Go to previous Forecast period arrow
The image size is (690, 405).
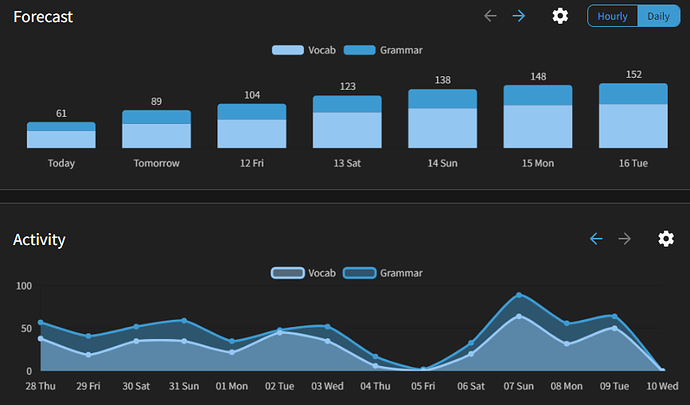pyautogui.click(x=490, y=16)
